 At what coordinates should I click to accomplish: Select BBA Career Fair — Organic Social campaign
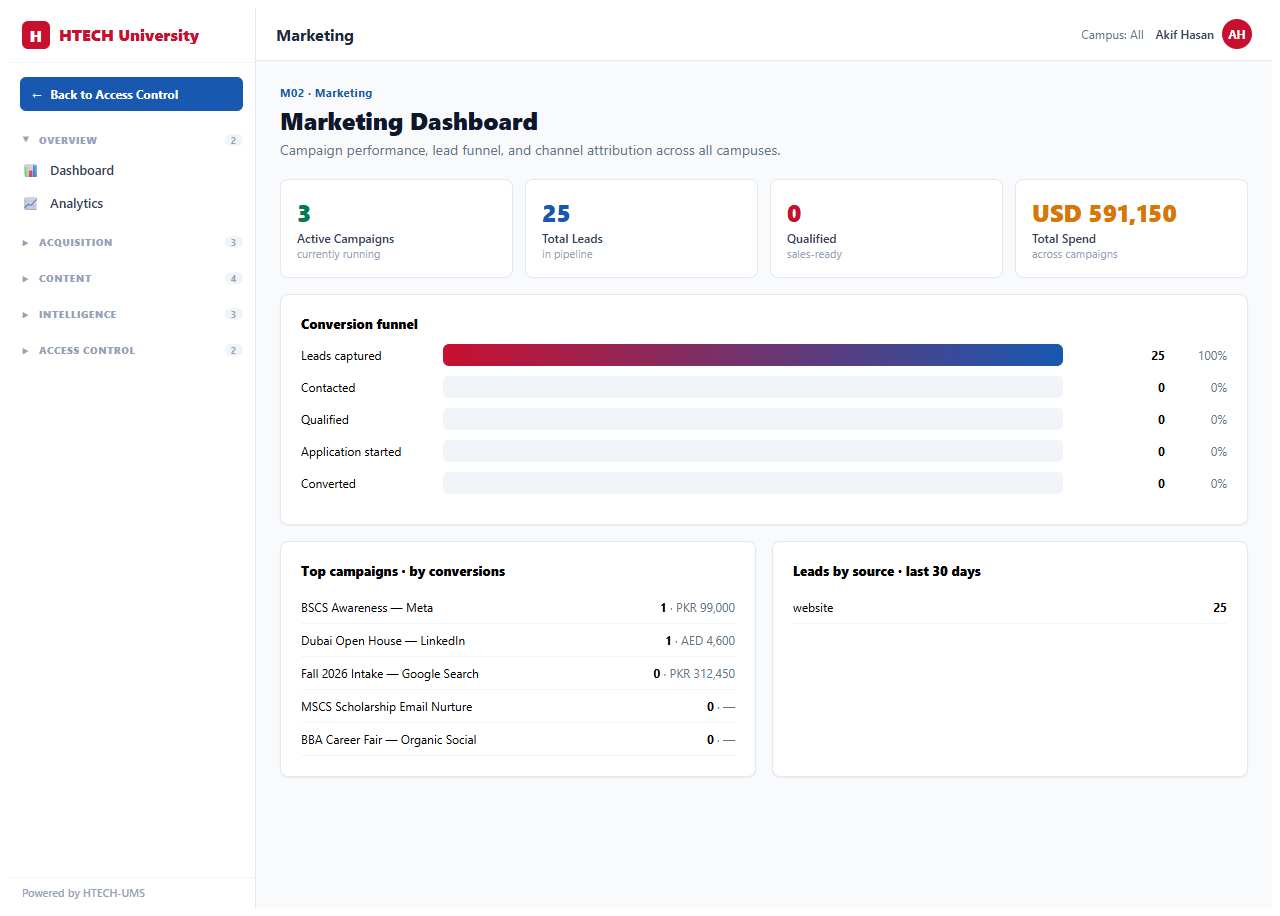[518, 740]
